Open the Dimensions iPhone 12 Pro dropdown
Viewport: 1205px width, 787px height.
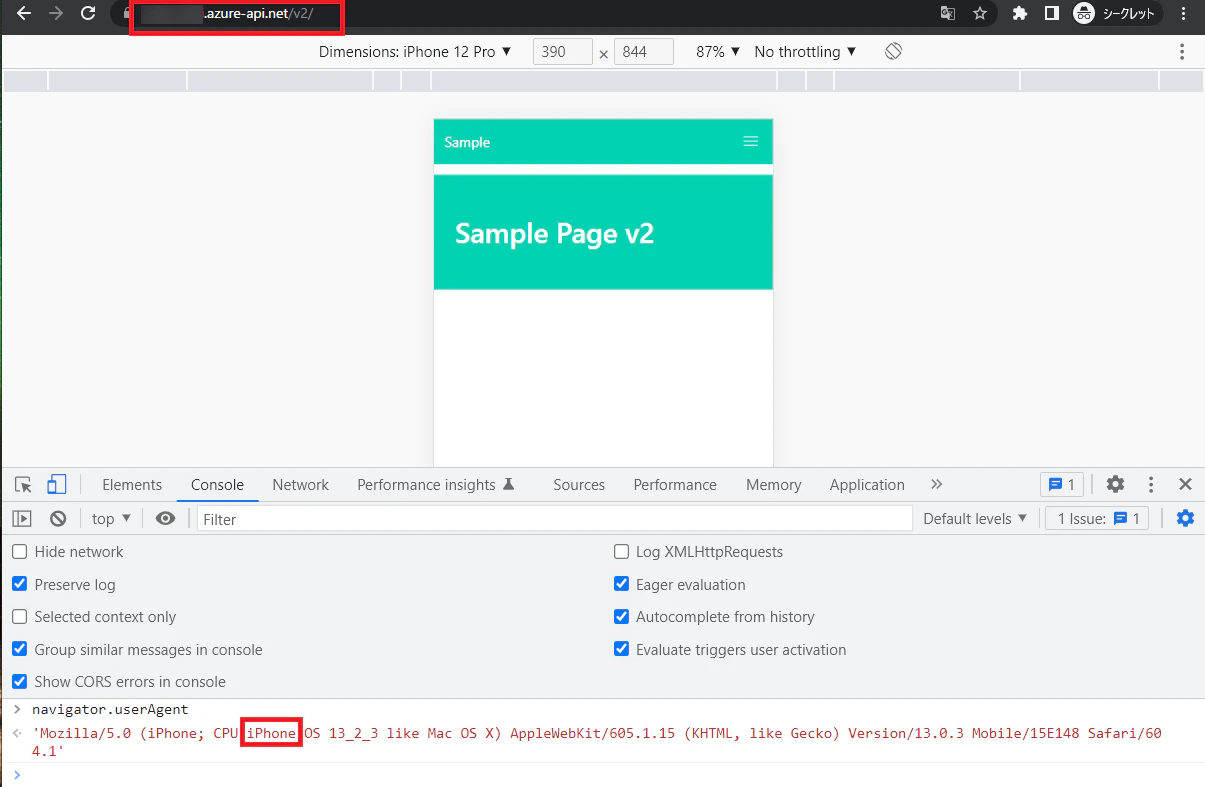click(x=415, y=52)
